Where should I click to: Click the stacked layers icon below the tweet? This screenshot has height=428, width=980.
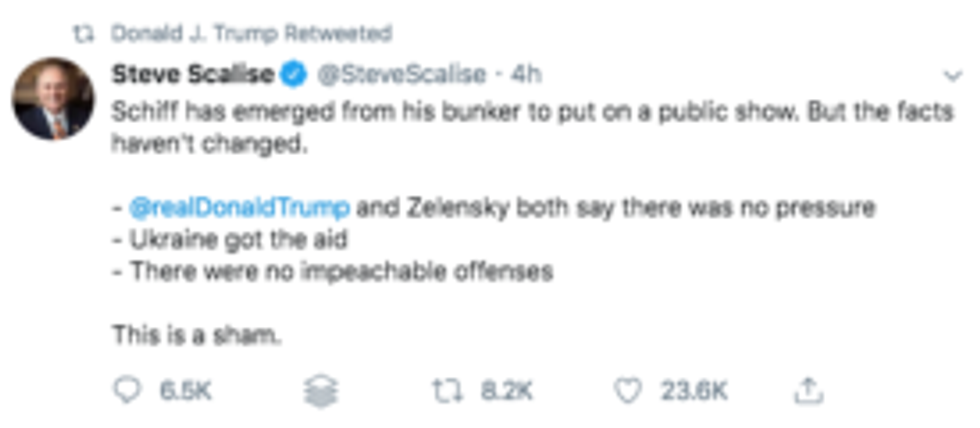click(x=321, y=392)
